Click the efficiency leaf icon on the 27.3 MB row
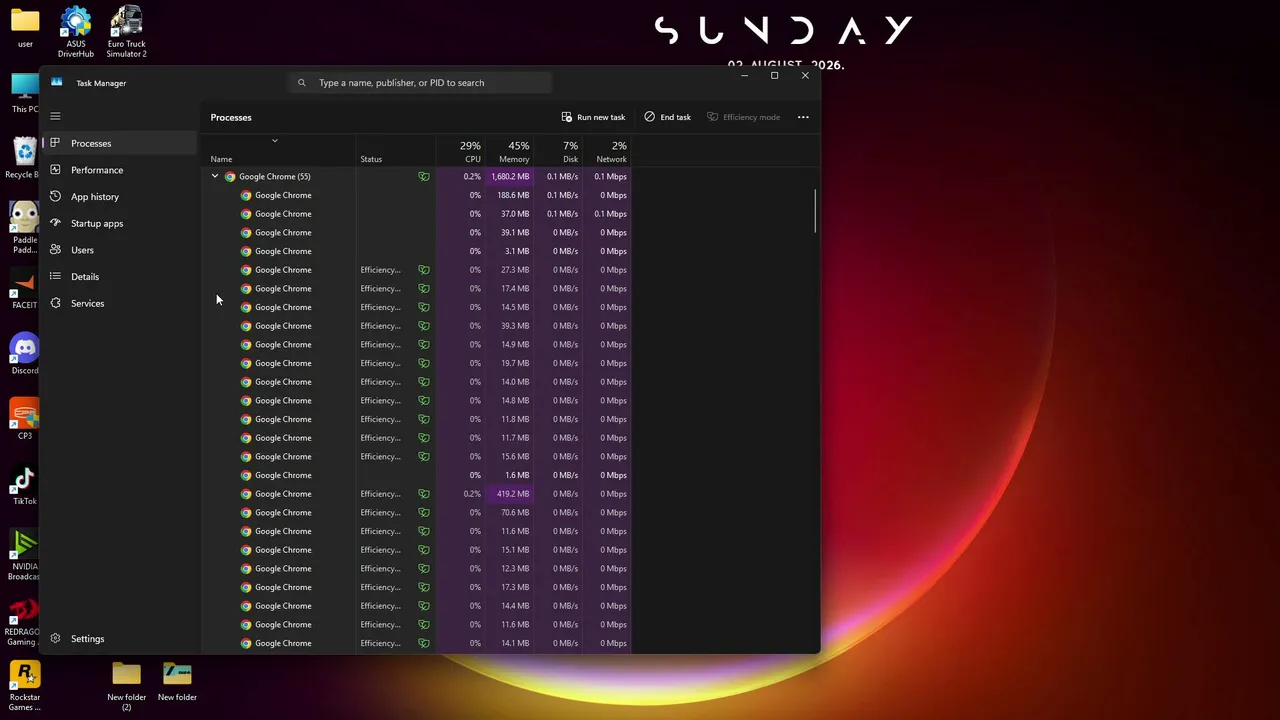The width and height of the screenshot is (1280, 720). (x=424, y=270)
